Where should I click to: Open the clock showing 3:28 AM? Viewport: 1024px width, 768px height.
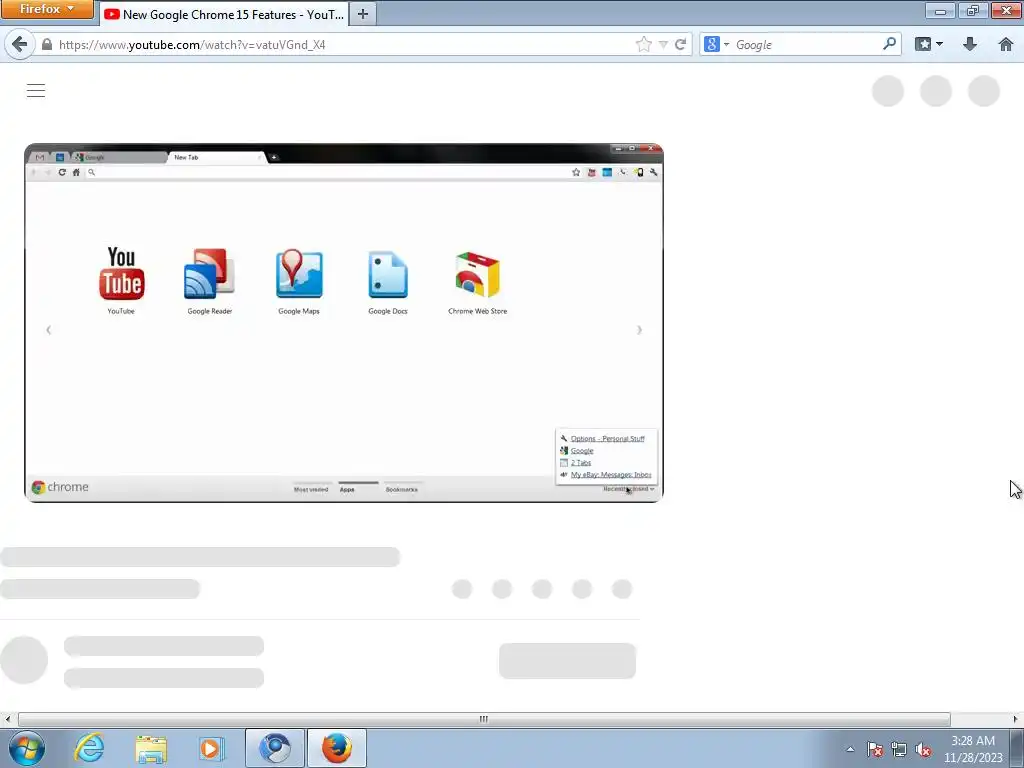(x=973, y=749)
